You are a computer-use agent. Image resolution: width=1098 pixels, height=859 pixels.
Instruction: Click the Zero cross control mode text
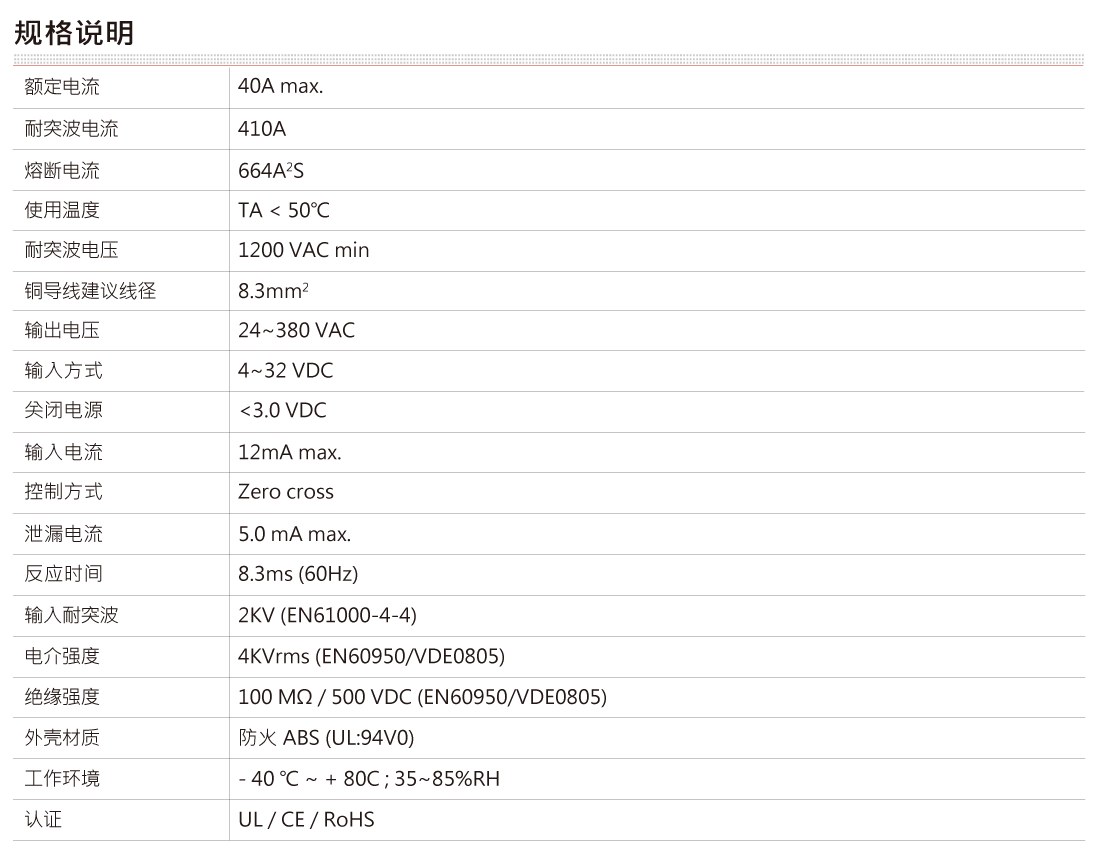[285, 492]
